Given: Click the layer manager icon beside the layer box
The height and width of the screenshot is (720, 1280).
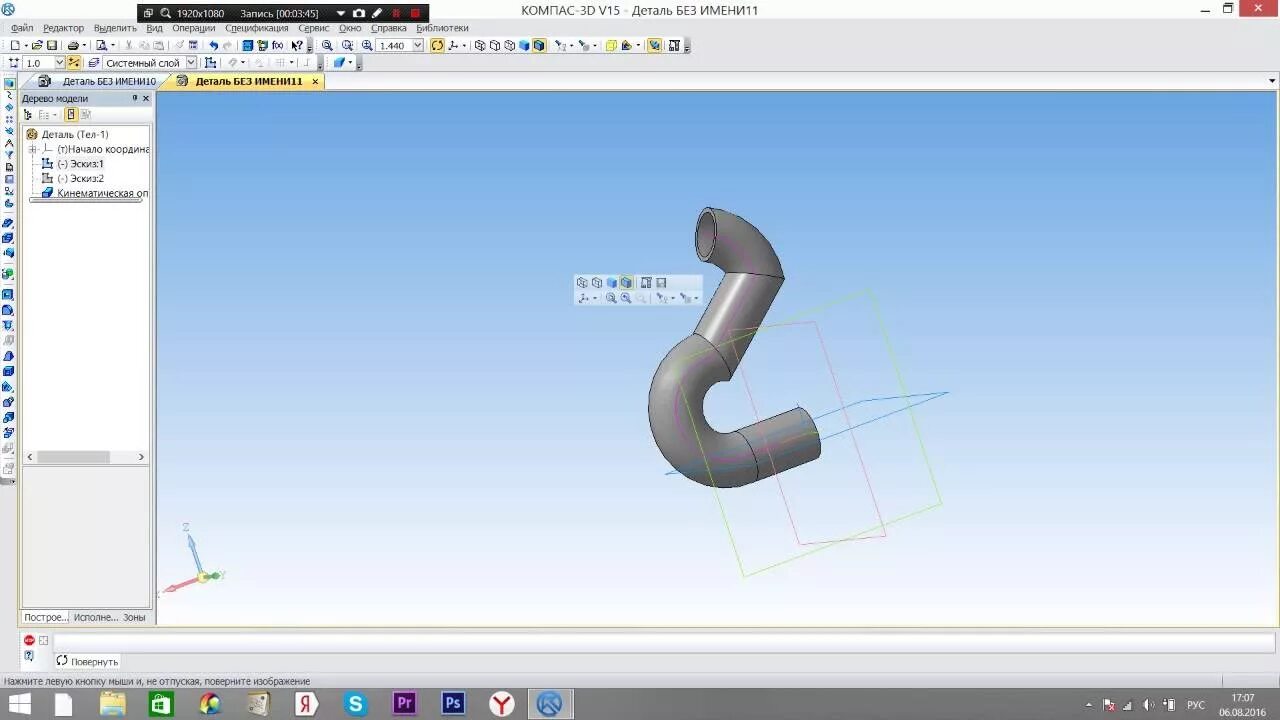Looking at the screenshot, I should pyautogui.click(x=93, y=62).
